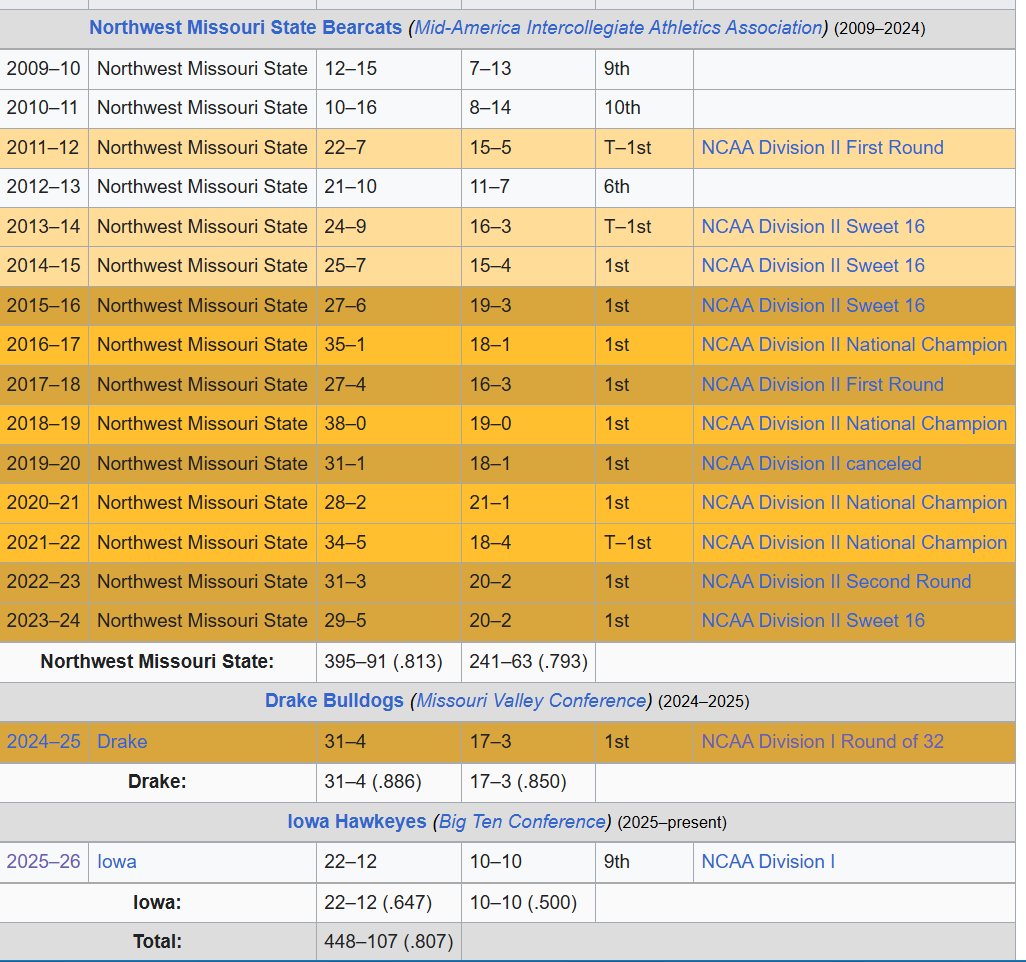Select the 31–1 overall record cell
This screenshot has height=962, width=1026.
[389, 463]
